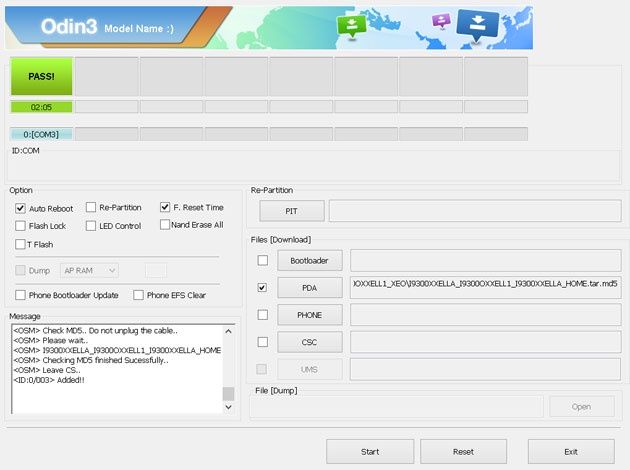Screen dimensions: 630x470
Task: Click the CSC file button
Action: tap(309, 342)
